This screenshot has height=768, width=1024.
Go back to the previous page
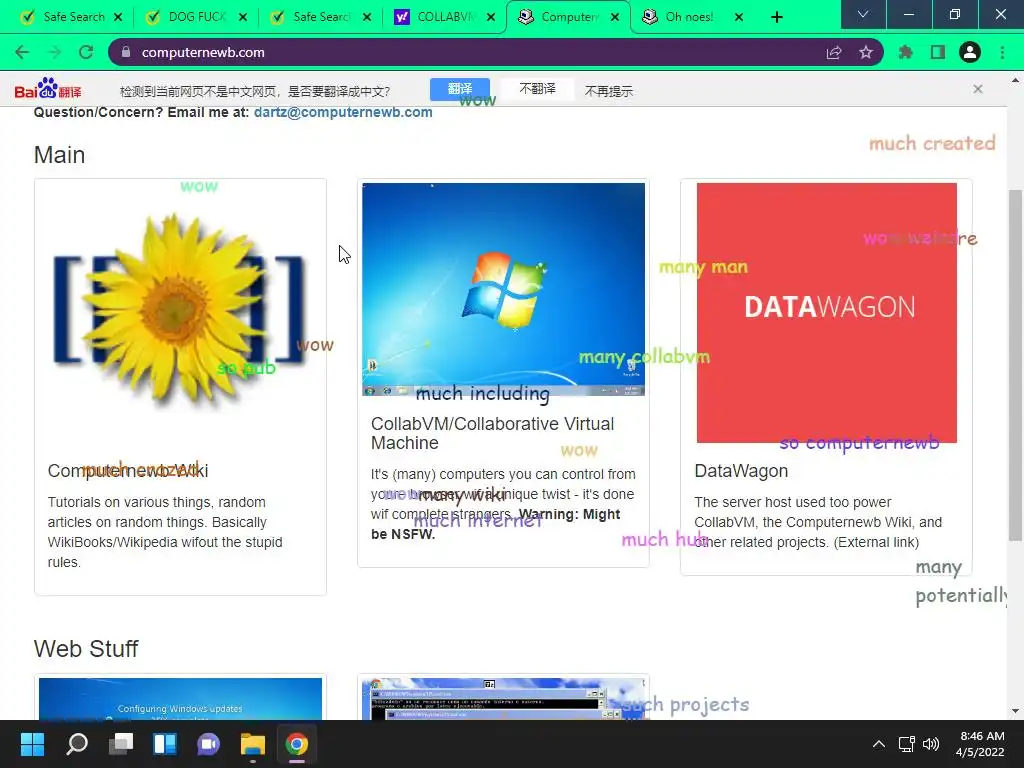(22, 52)
